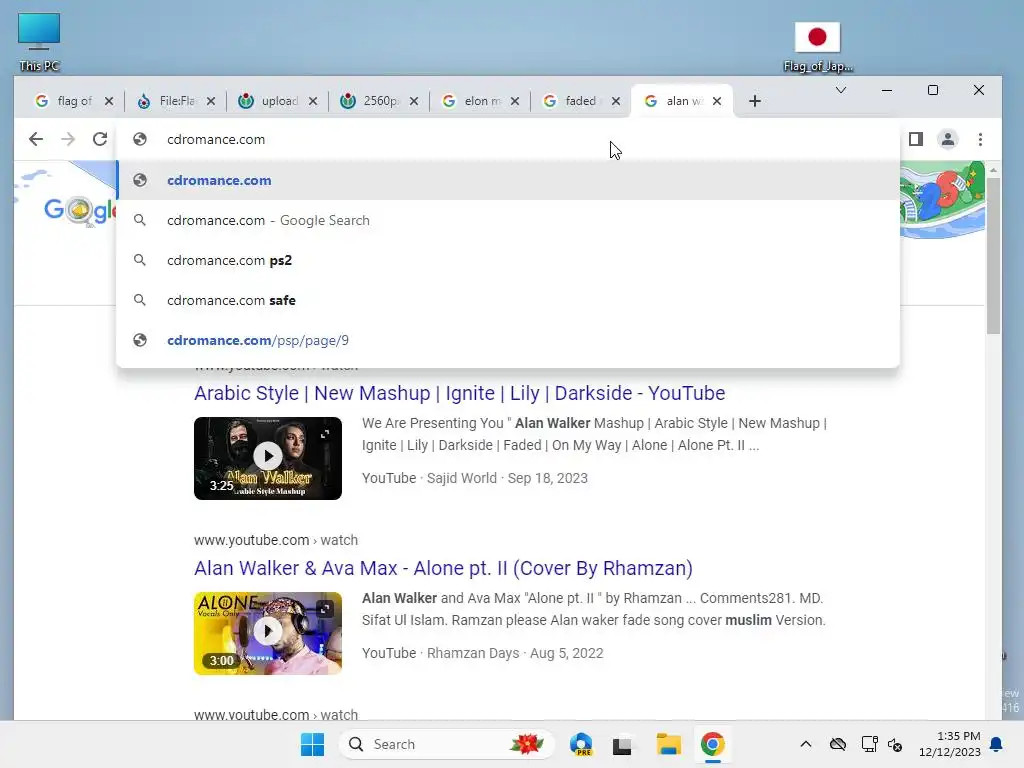Choose 'cdromance.com - Google Search' suggestion
This screenshot has height=768, width=1024.
(x=508, y=220)
